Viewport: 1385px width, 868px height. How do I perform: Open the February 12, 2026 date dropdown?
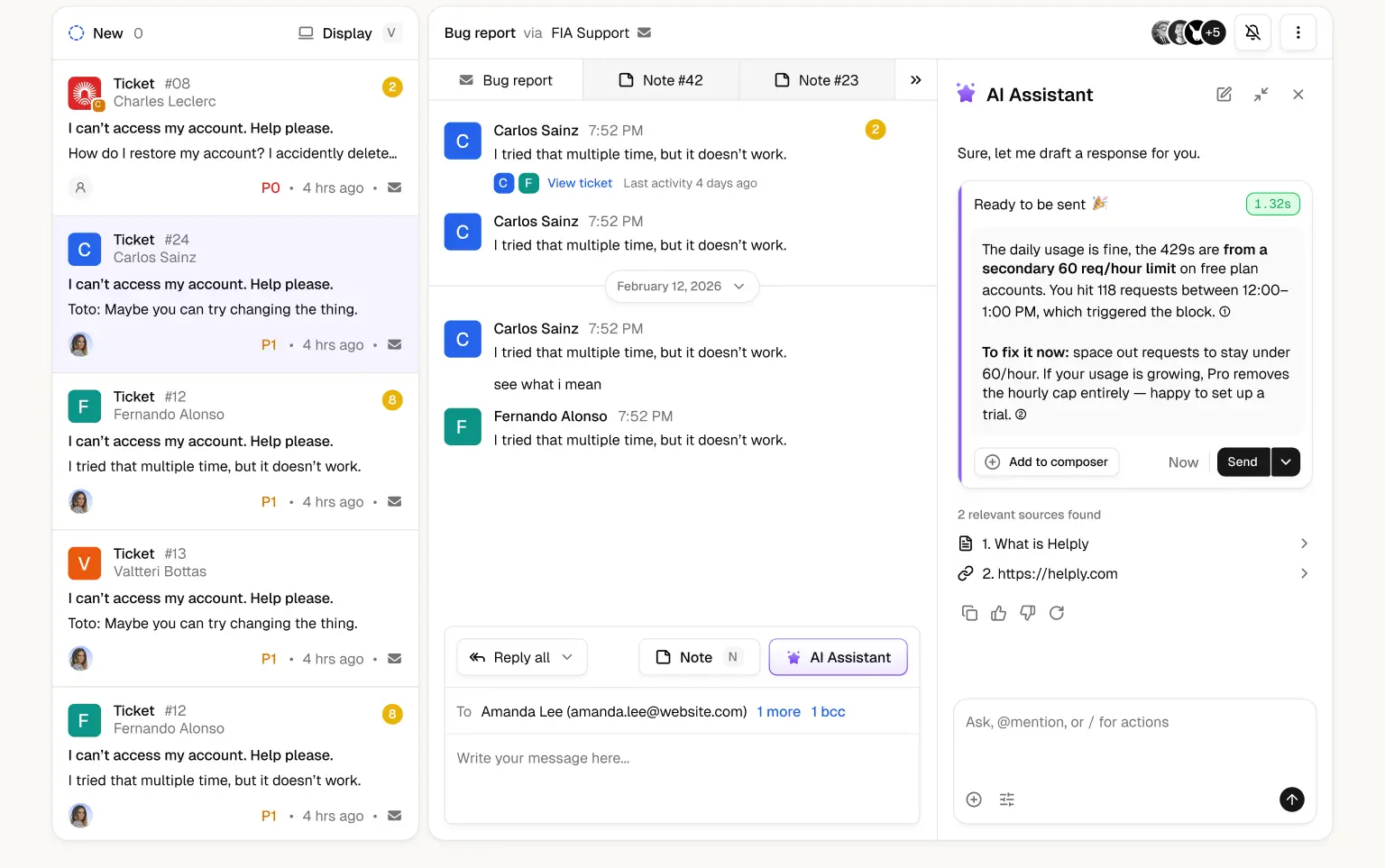click(x=682, y=287)
